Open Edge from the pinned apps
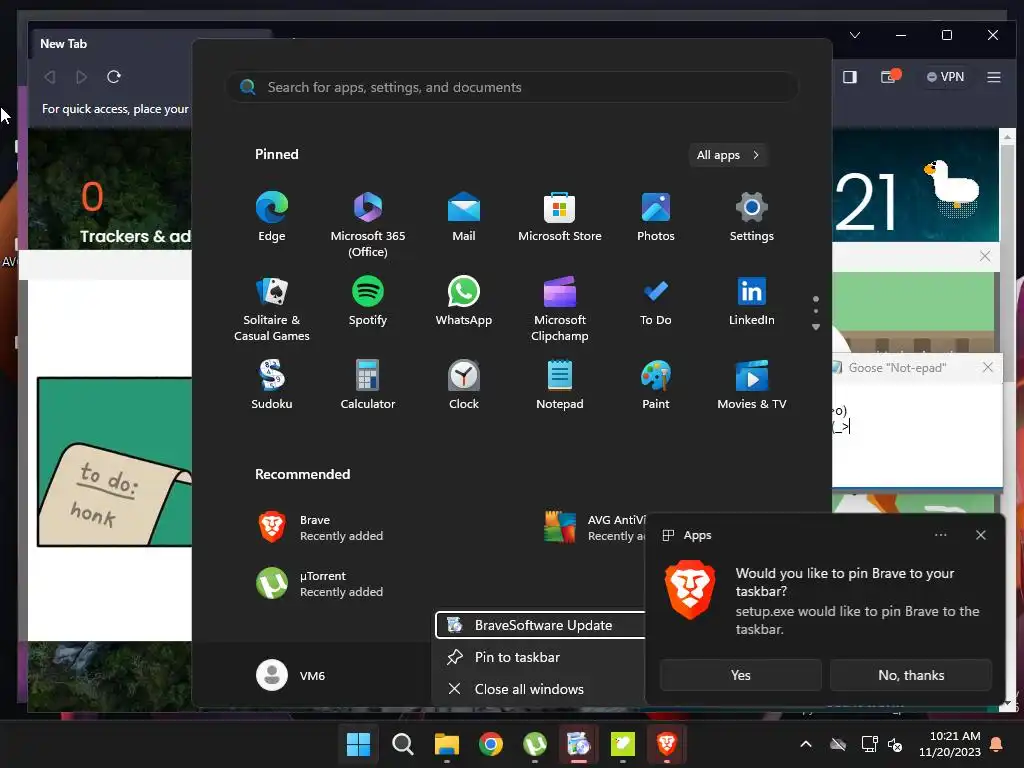The width and height of the screenshot is (1024, 768). click(x=272, y=217)
